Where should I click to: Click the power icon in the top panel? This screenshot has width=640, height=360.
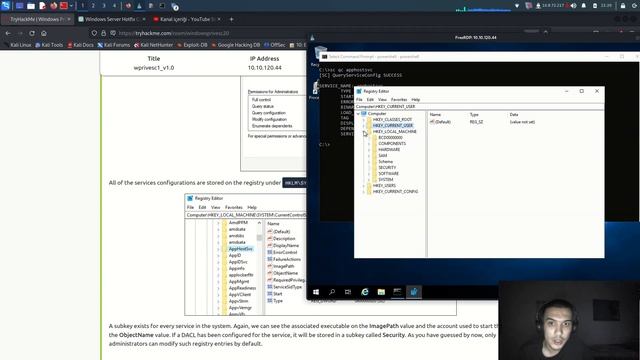pyautogui.click(x=635, y=6)
